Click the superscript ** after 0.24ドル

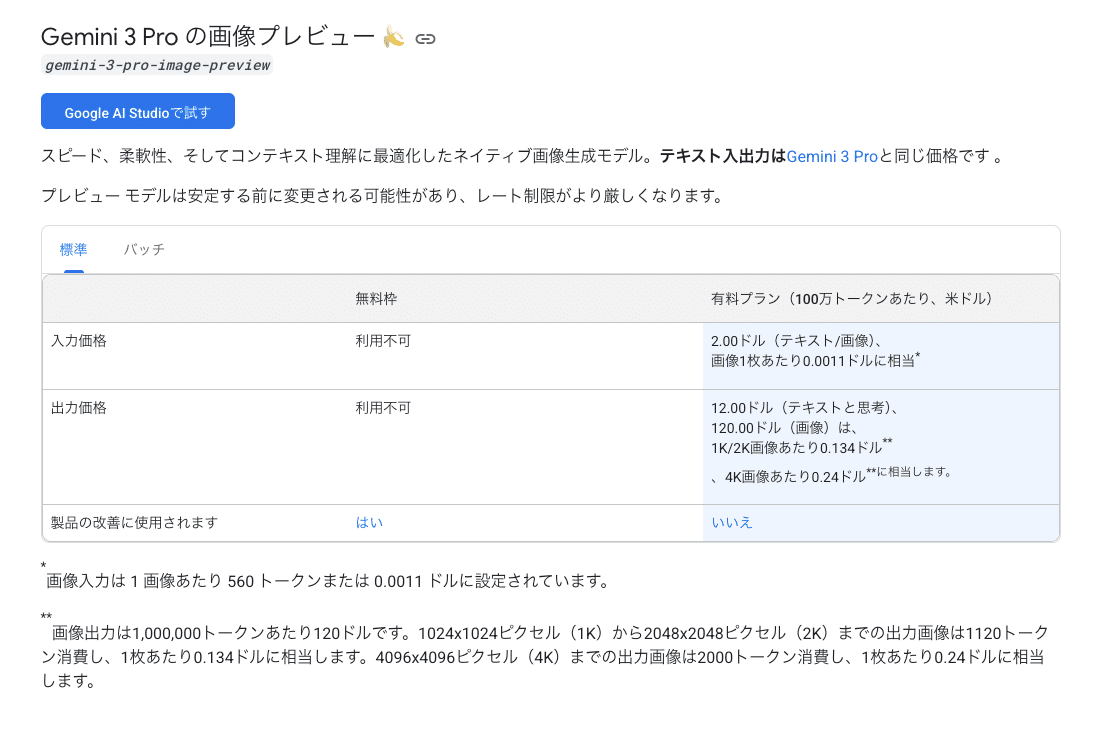(872, 470)
